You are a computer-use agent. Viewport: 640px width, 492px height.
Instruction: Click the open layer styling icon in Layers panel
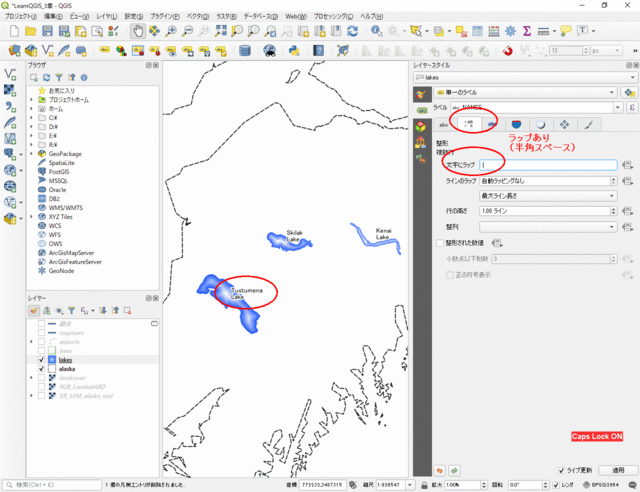[x=34, y=311]
